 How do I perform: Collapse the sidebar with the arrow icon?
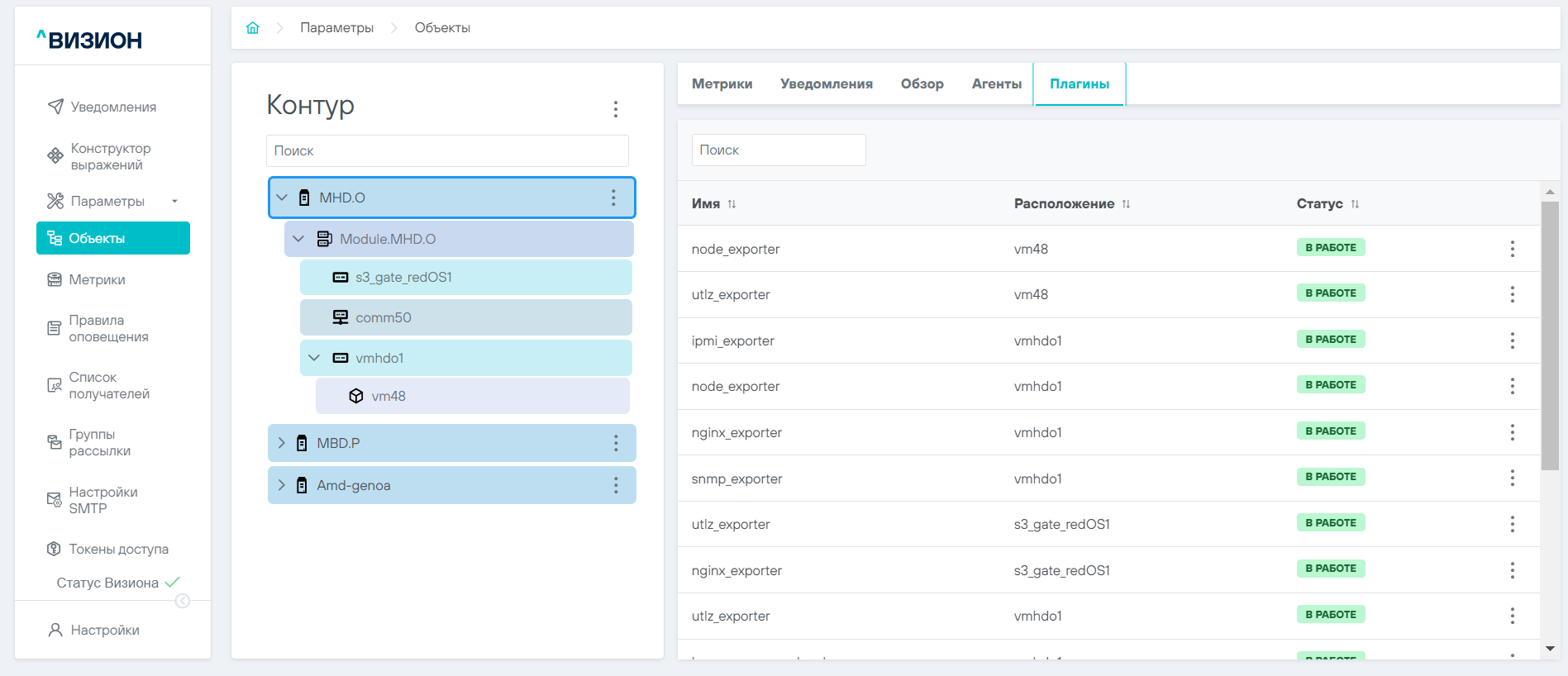tap(183, 601)
